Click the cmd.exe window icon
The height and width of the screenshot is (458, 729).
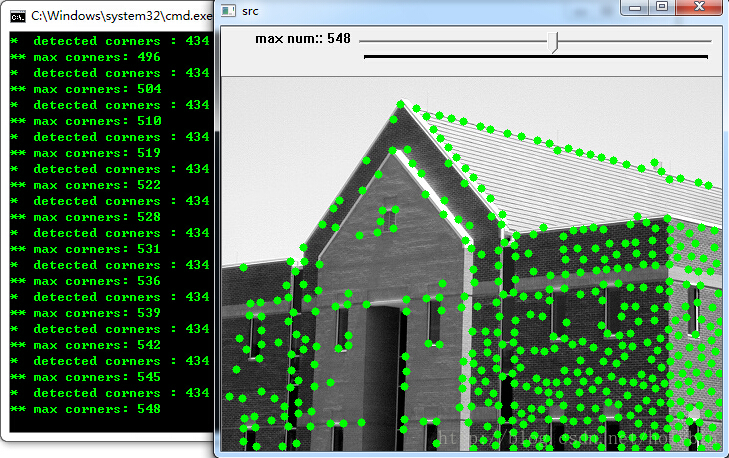point(17,16)
